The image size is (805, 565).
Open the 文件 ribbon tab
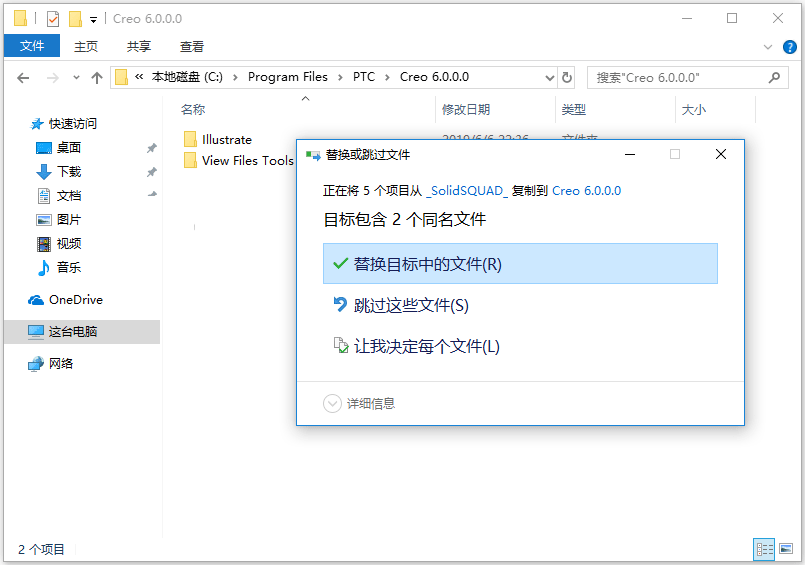[32, 46]
